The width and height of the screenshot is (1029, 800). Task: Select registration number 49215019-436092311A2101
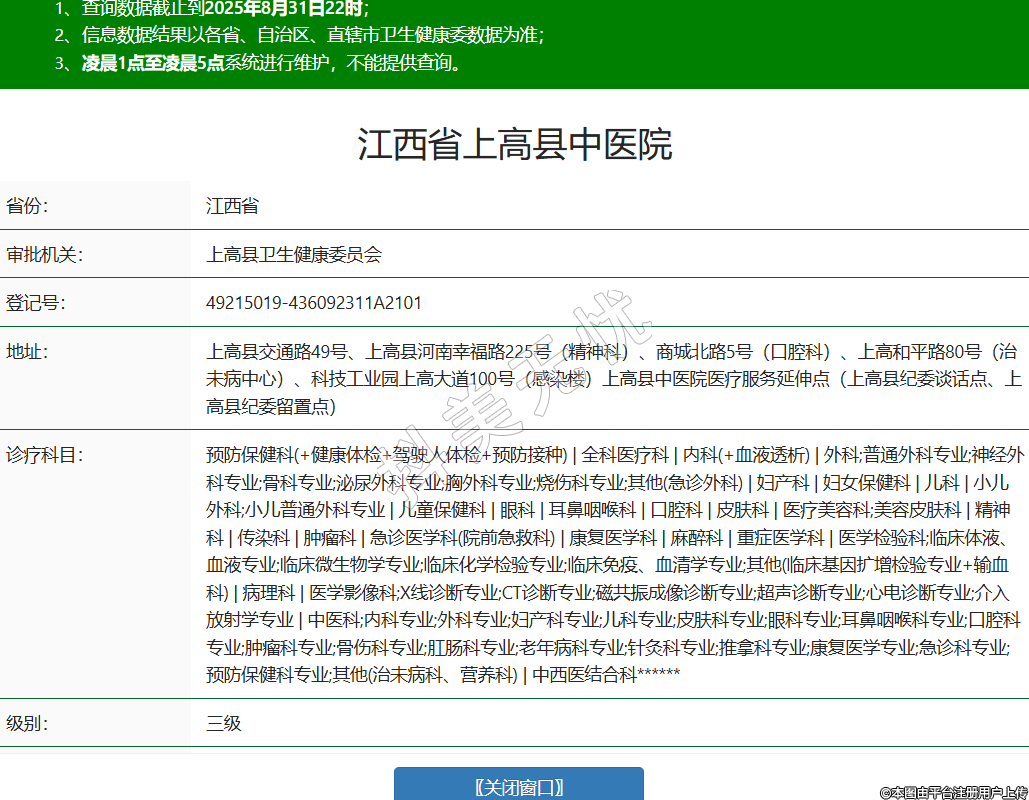314,303
